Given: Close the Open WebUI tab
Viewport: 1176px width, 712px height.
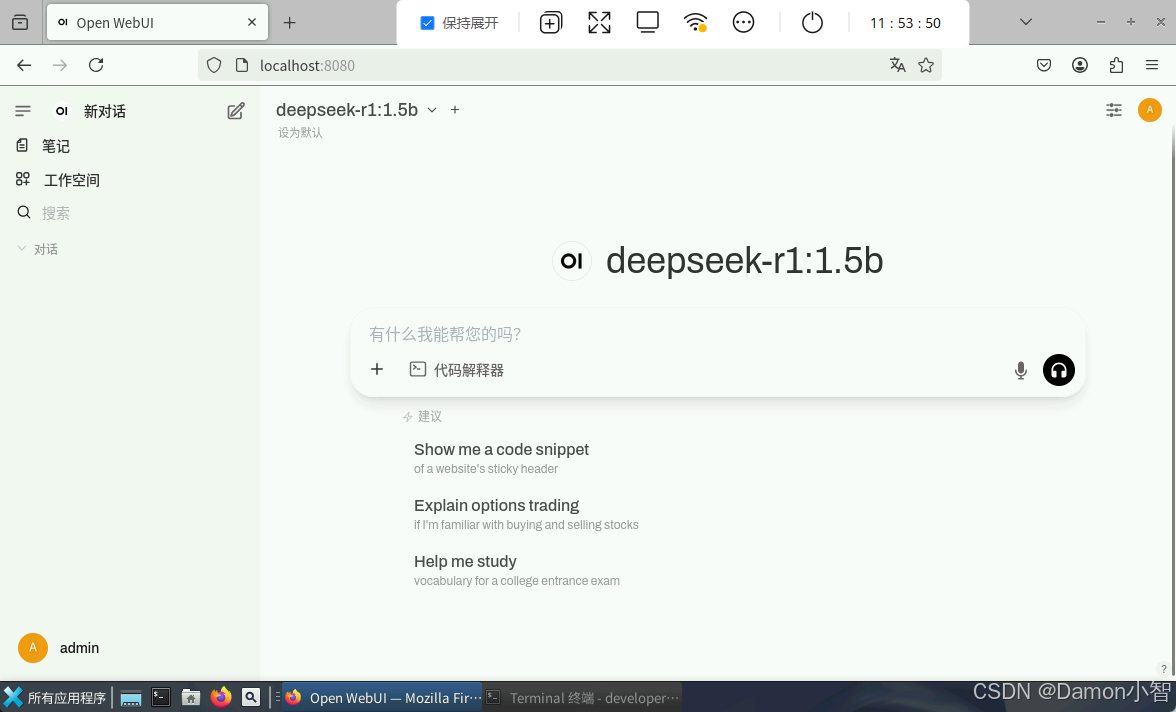Looking at the screenshot, I should [252, 23].
